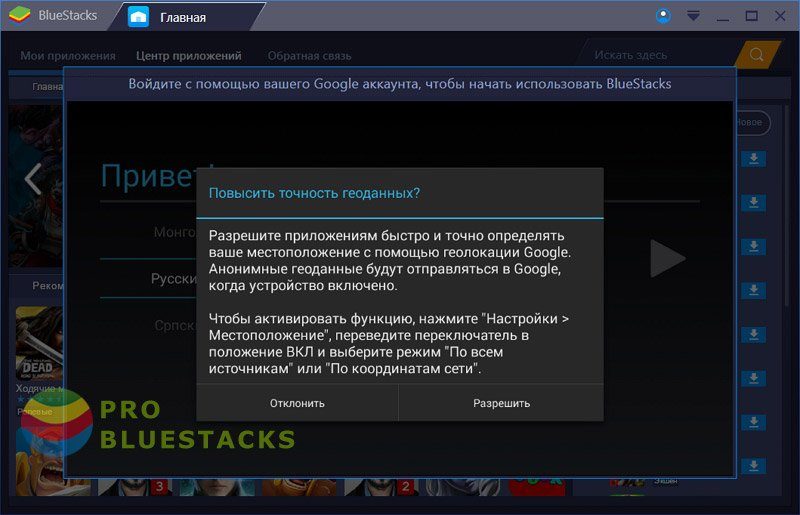
Task: Select 'Русский' in the language list
Action: 173,279
